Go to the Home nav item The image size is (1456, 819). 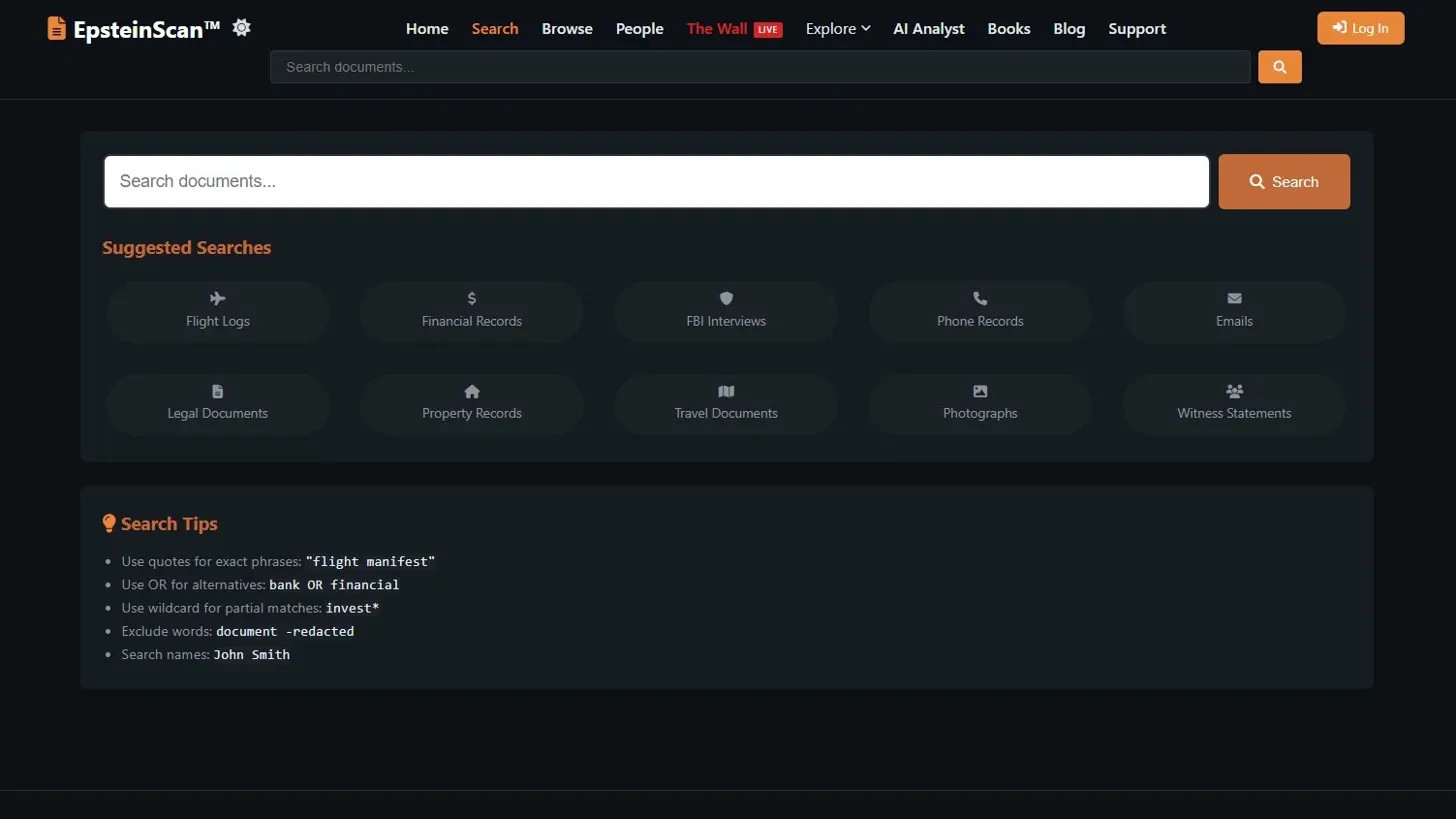(x=427, y=29)
